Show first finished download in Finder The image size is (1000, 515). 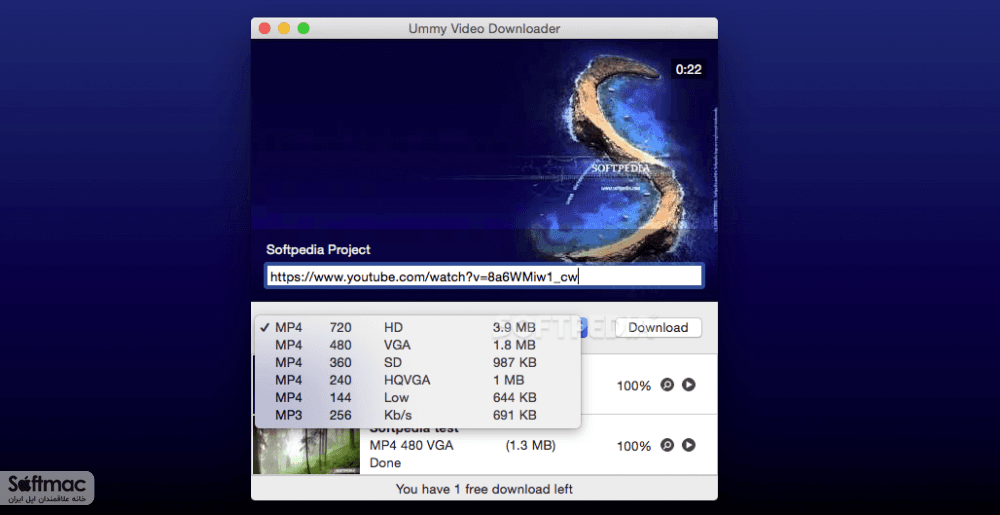pos(667,385)
